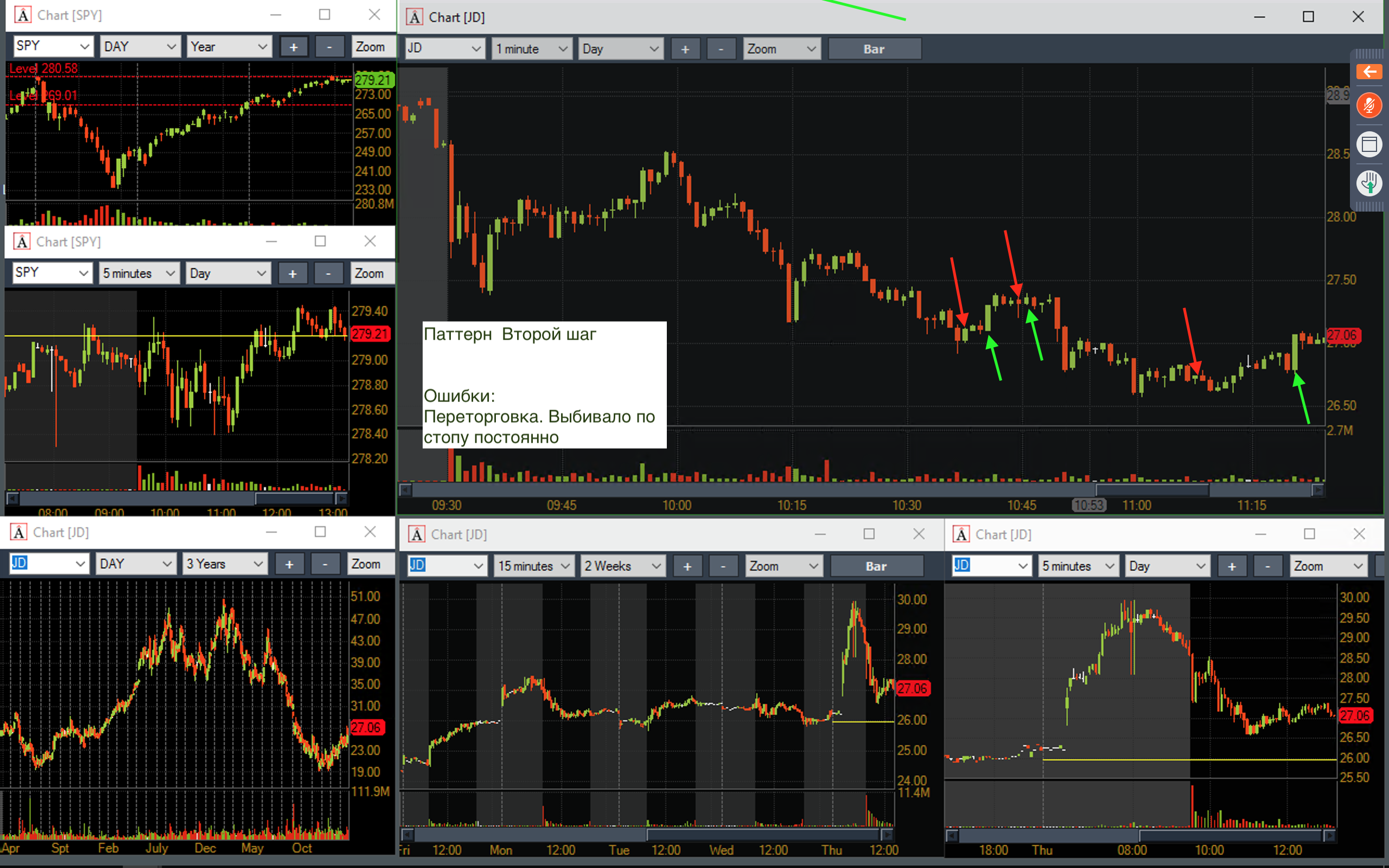1389x868 pixels.
Task: Open DAY interval dropdown in JD 3 Years chart
Action: [x=136, y=564]
